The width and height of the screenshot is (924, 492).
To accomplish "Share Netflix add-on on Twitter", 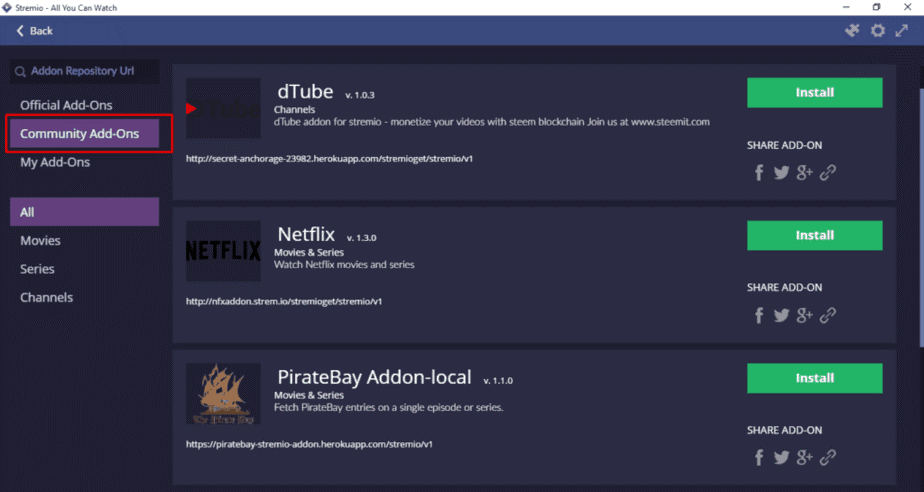I will pyautogui.click(x=781, y=315).
